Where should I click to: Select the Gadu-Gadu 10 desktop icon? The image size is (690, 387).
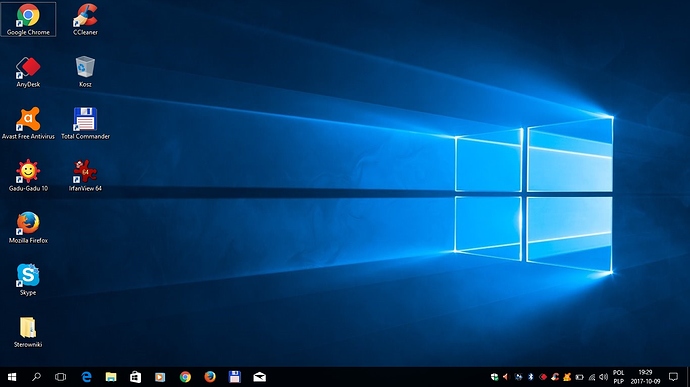[28, 176]
